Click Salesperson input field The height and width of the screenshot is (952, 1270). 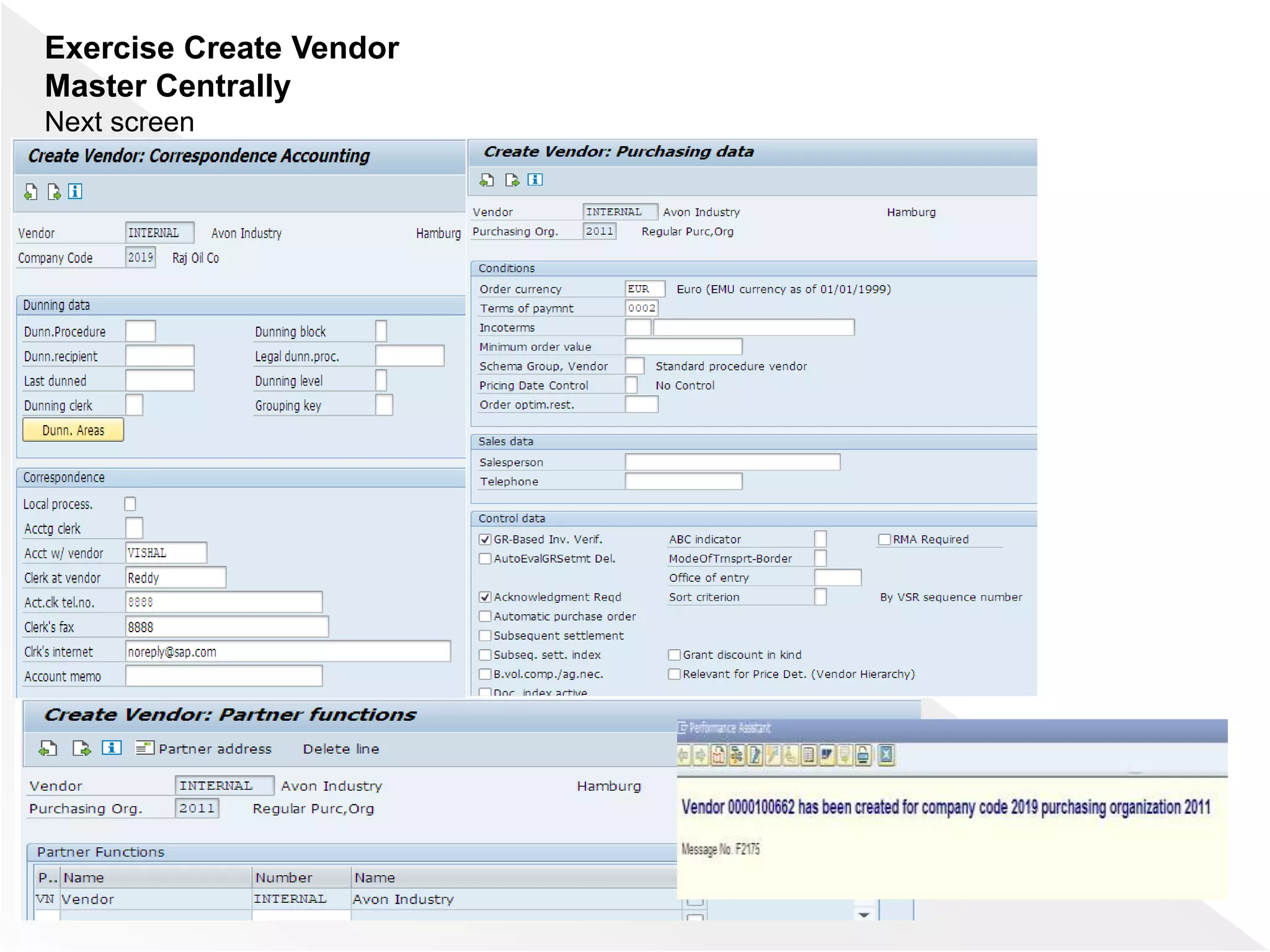[732, 462]
